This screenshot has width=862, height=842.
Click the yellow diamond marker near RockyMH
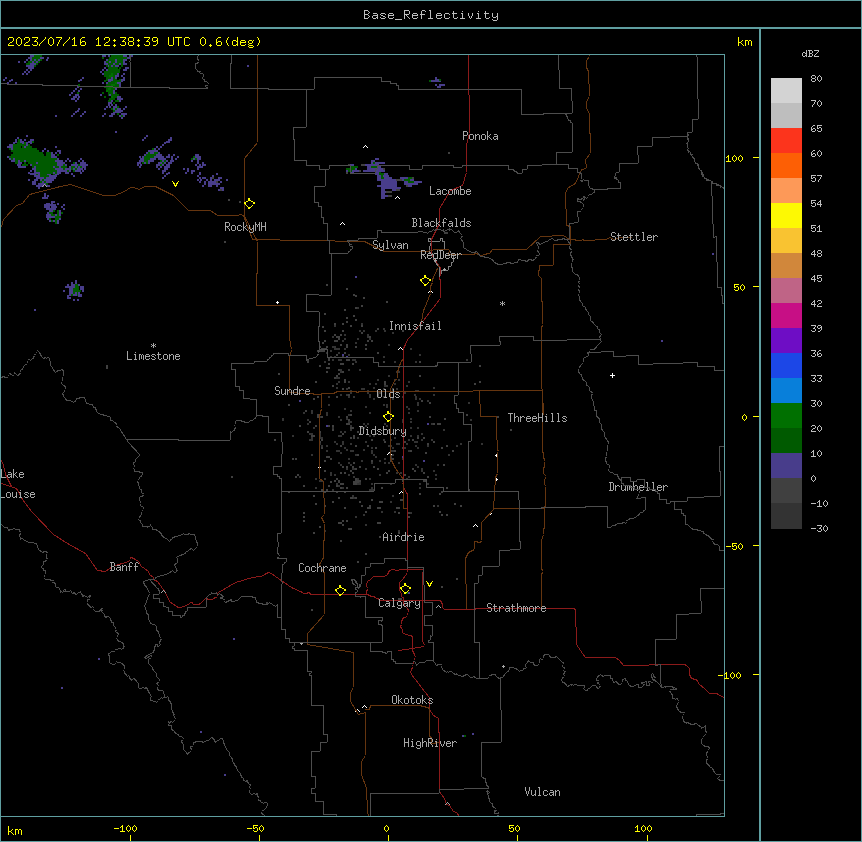pyautogui.click(x=250, y=204)
